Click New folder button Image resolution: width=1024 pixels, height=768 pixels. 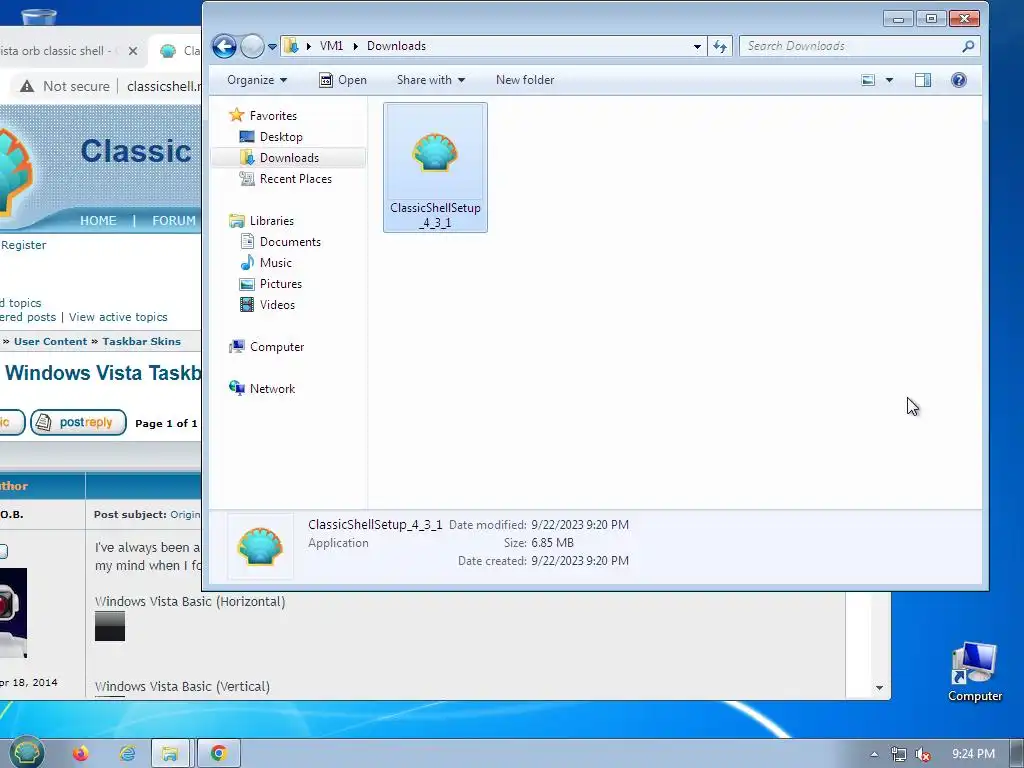coord(524,80)
